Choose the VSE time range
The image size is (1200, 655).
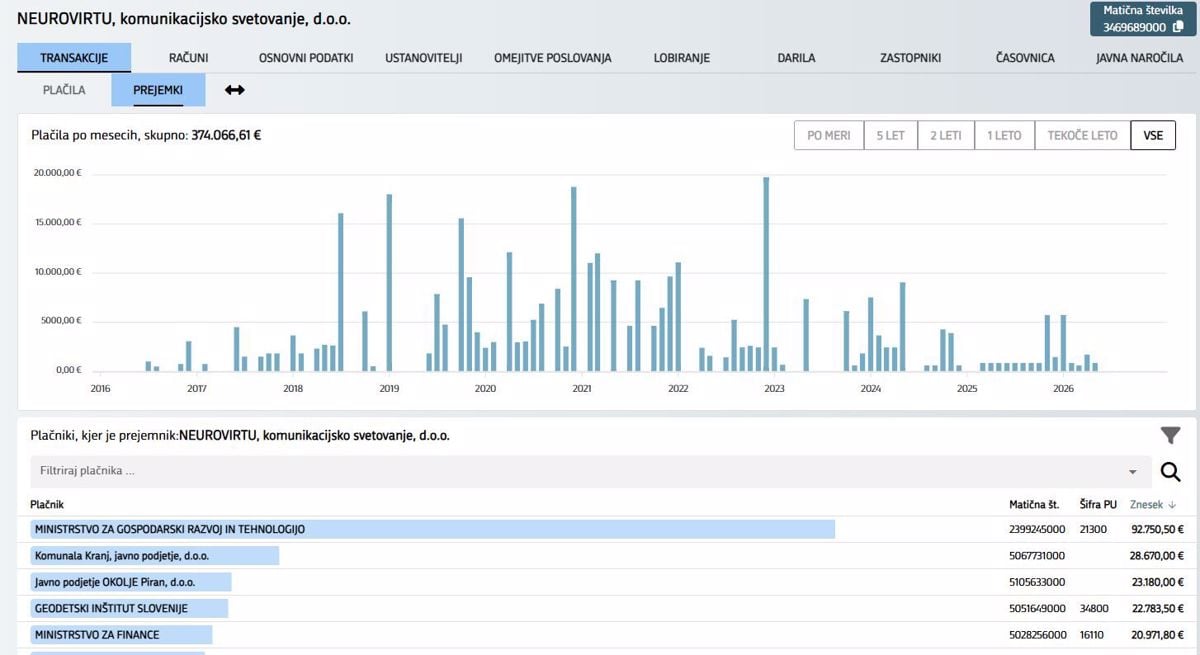tap(1153, 135)
